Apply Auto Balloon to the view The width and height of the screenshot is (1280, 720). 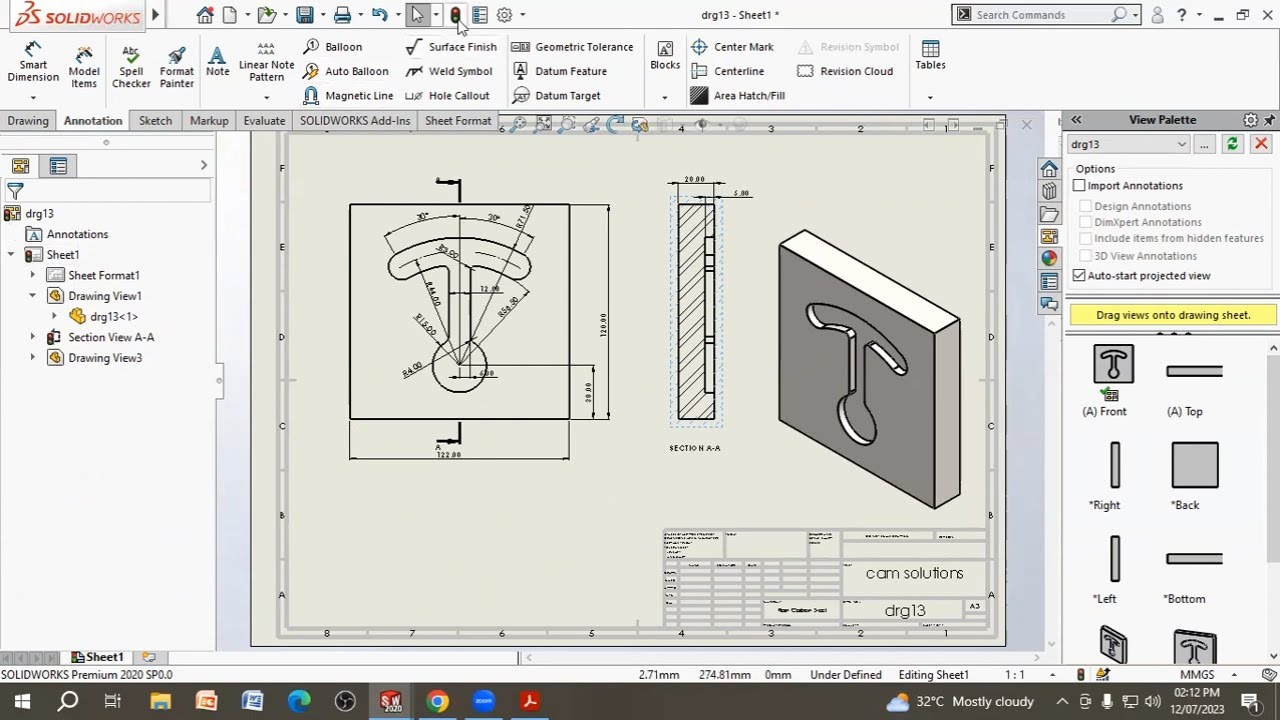(x=345, y=71)
